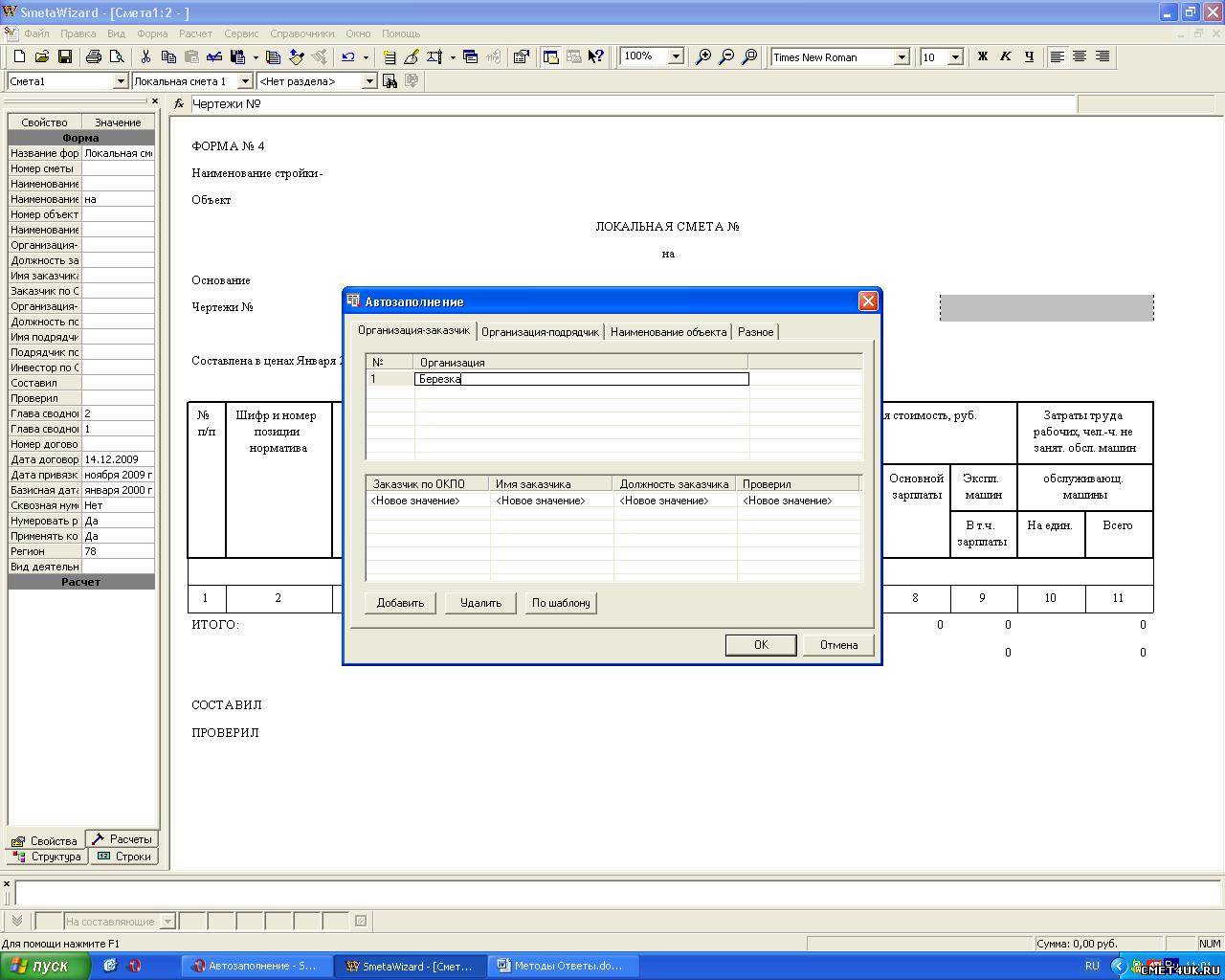The image size is (1225, 980).
Task: Save the estimate with the floppy disk icon
Action: pos(65,57)
